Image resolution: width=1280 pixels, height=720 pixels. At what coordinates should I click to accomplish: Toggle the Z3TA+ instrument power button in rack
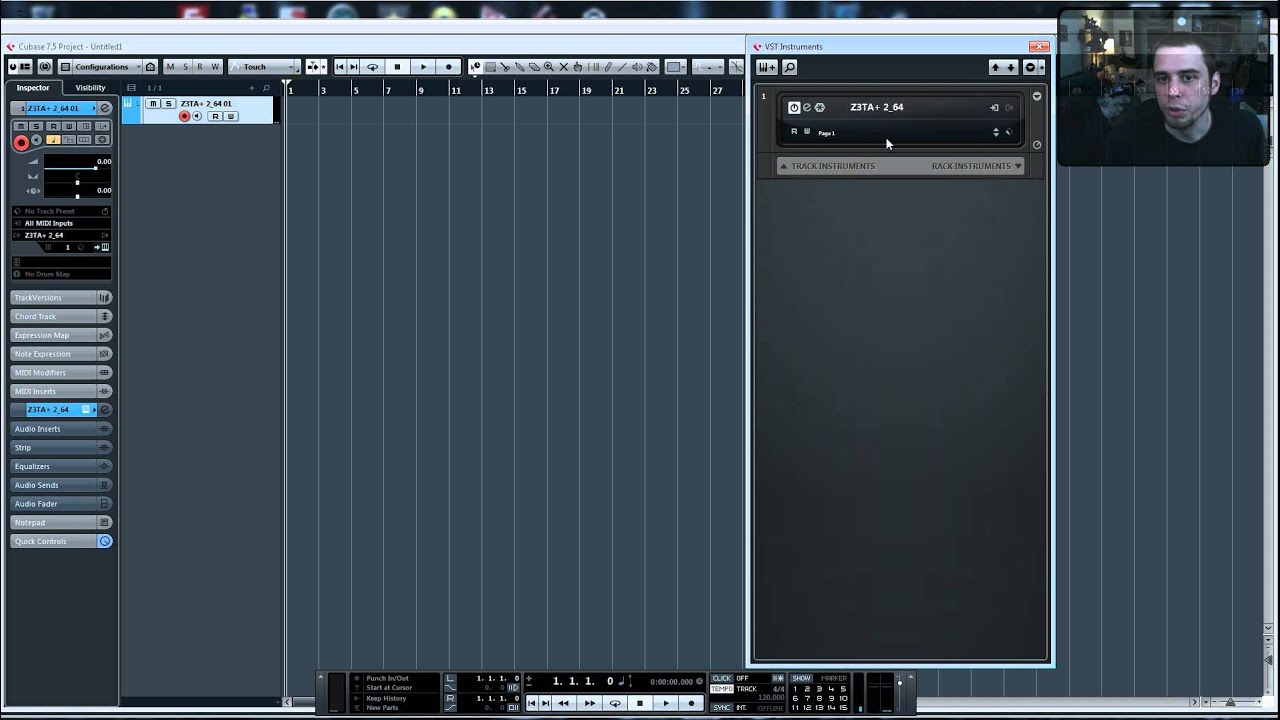pyautogui.click(x=794, y=107)
